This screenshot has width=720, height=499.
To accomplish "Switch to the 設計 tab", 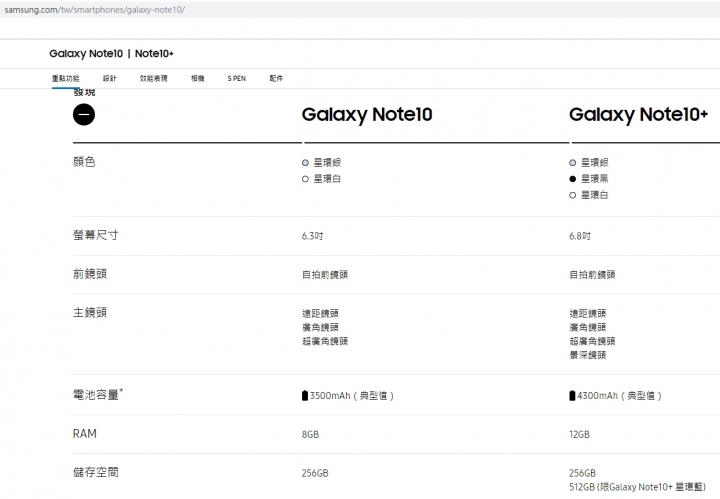I will tap(110, 78).
